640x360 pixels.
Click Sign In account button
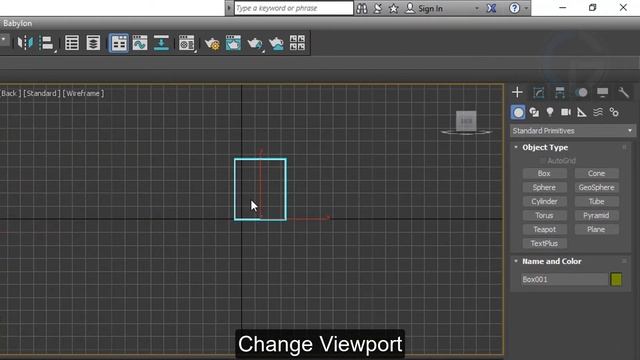tap(424, 8)
